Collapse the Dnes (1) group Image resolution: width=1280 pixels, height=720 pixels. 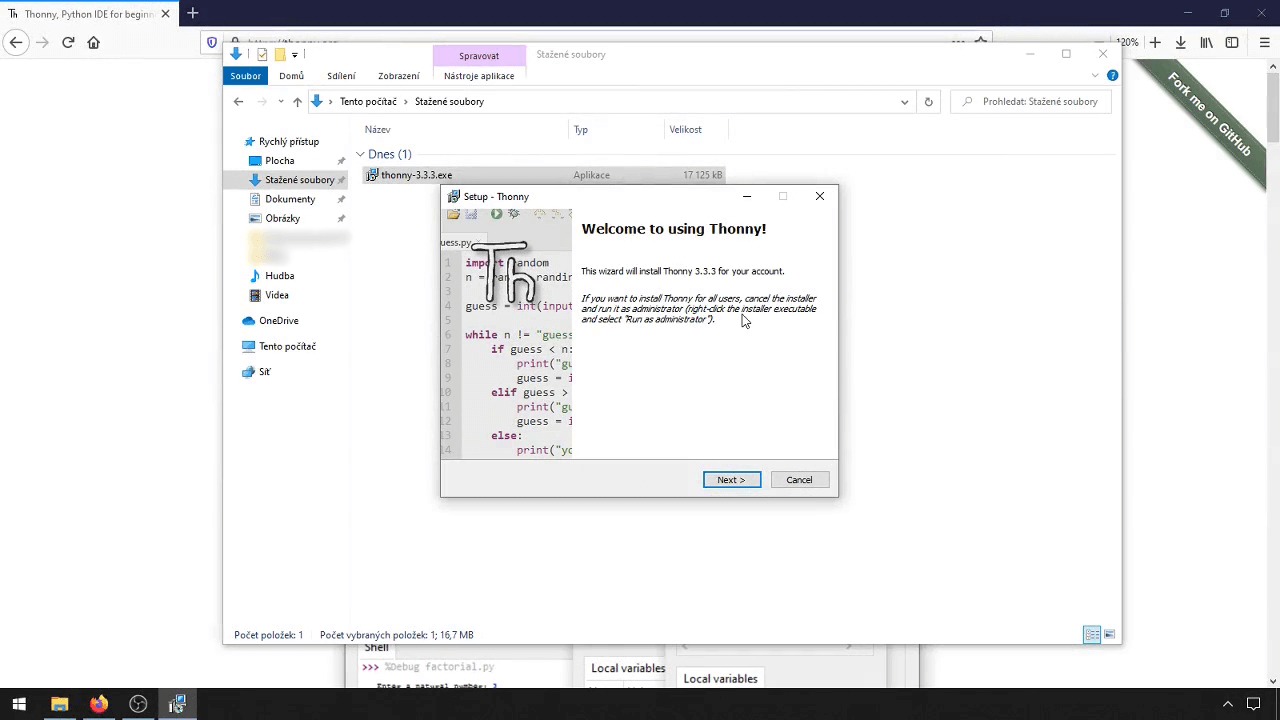[x=360, y=154]
